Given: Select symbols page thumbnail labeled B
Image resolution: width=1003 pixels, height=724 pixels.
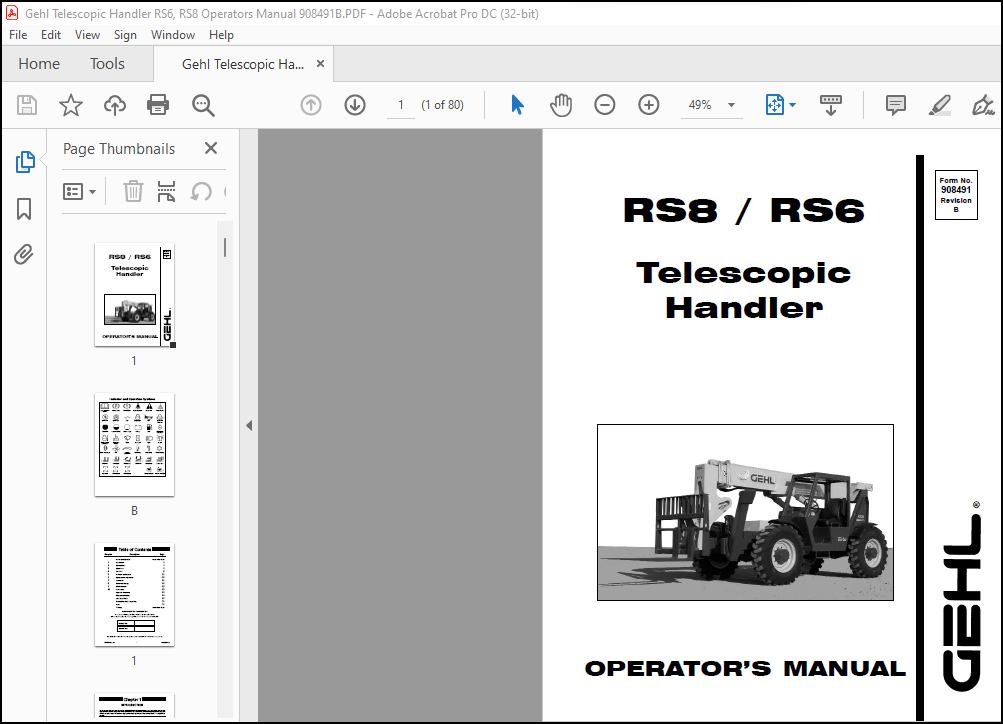Looking at the screenshot, I should click(134, 445).
